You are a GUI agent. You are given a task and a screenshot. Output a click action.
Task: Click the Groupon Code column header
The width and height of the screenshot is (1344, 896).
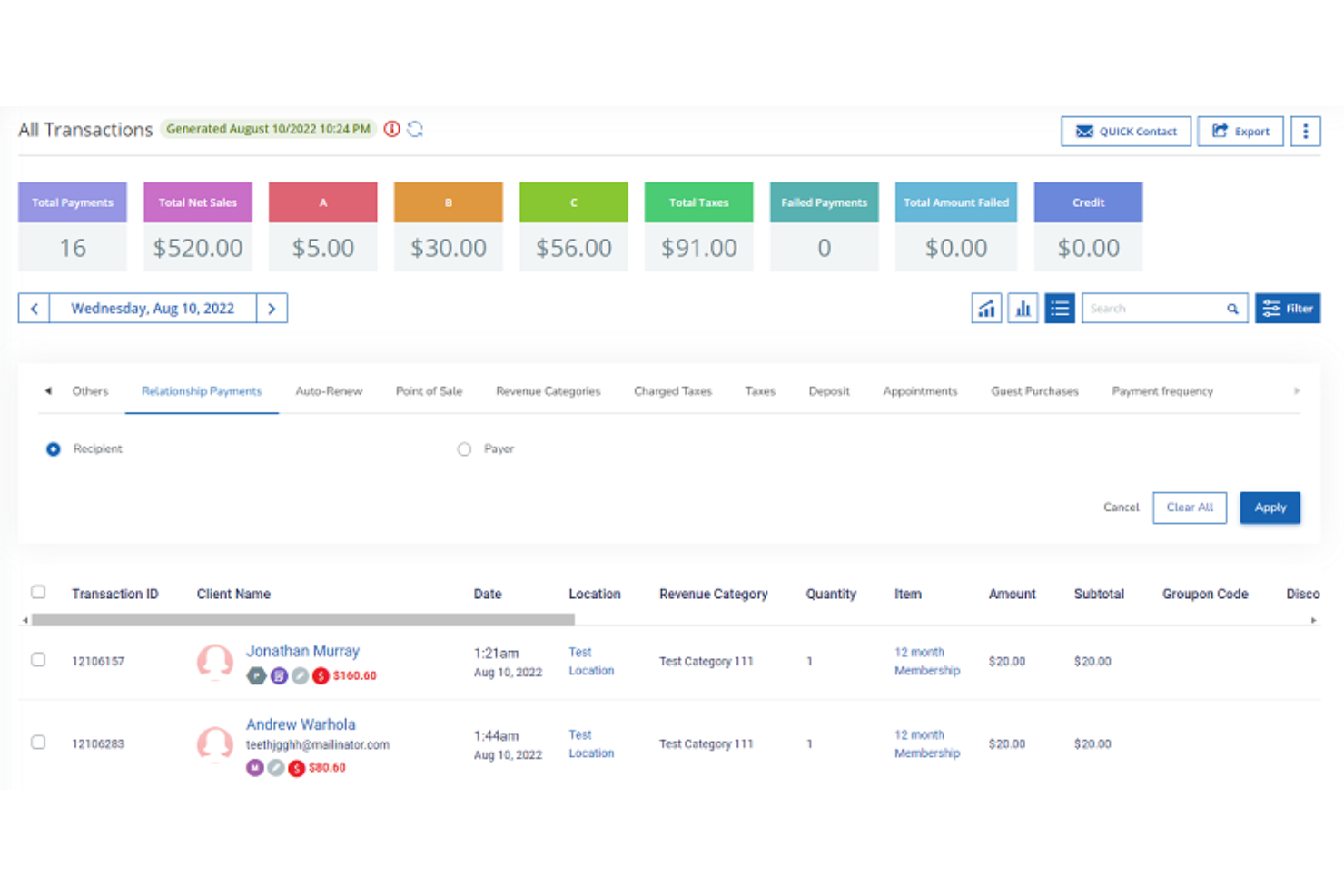tap(1205, 594)
